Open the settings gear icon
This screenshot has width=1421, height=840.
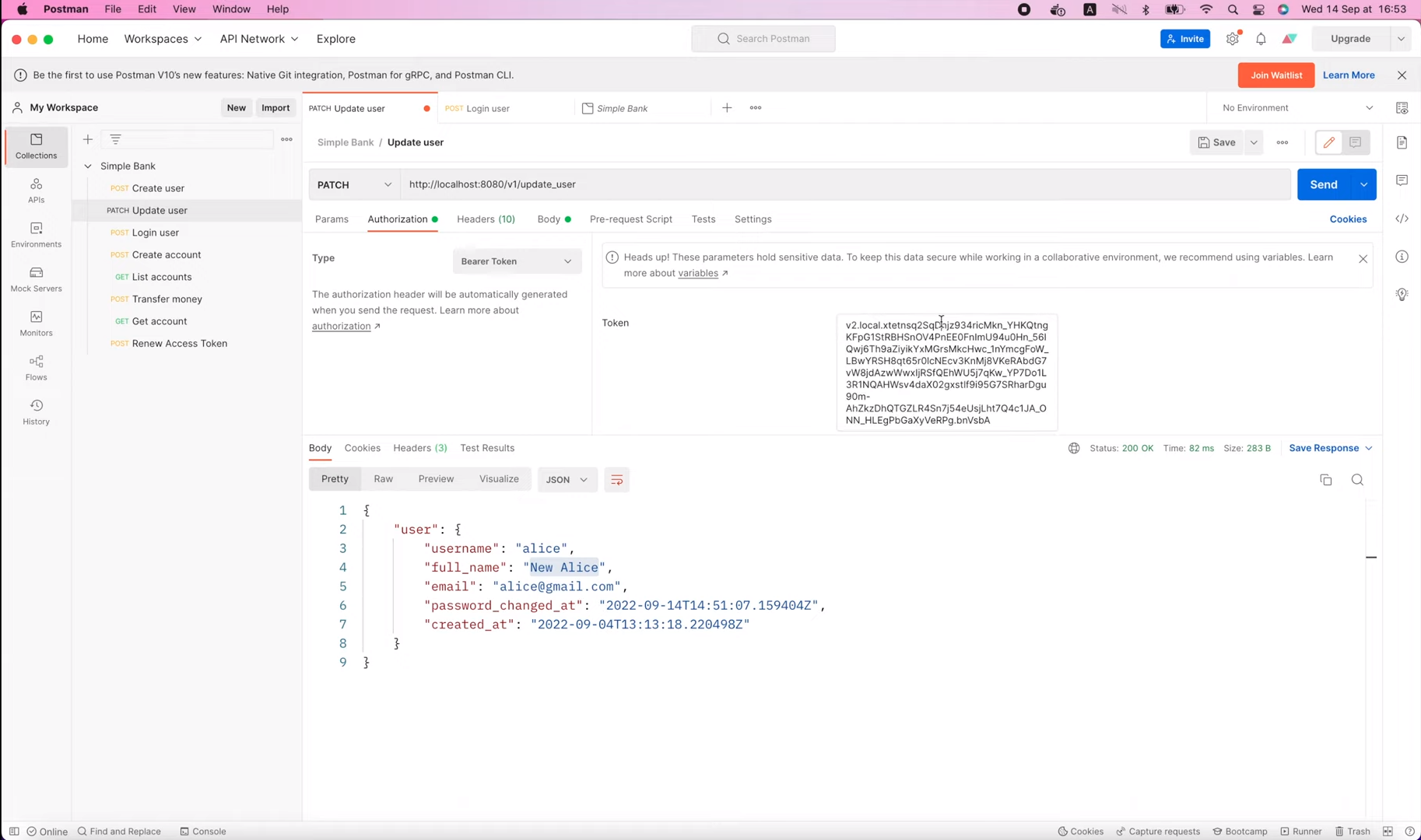[x=1233, y=39]
